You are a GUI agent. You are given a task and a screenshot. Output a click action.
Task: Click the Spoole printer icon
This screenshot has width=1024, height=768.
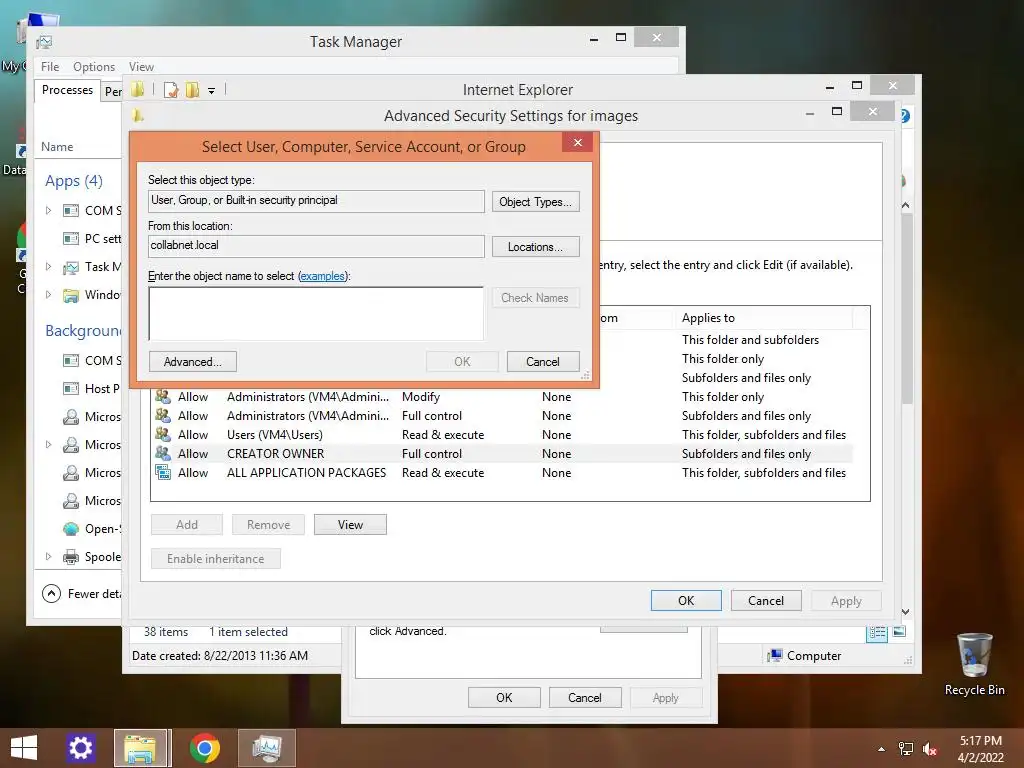71,557
